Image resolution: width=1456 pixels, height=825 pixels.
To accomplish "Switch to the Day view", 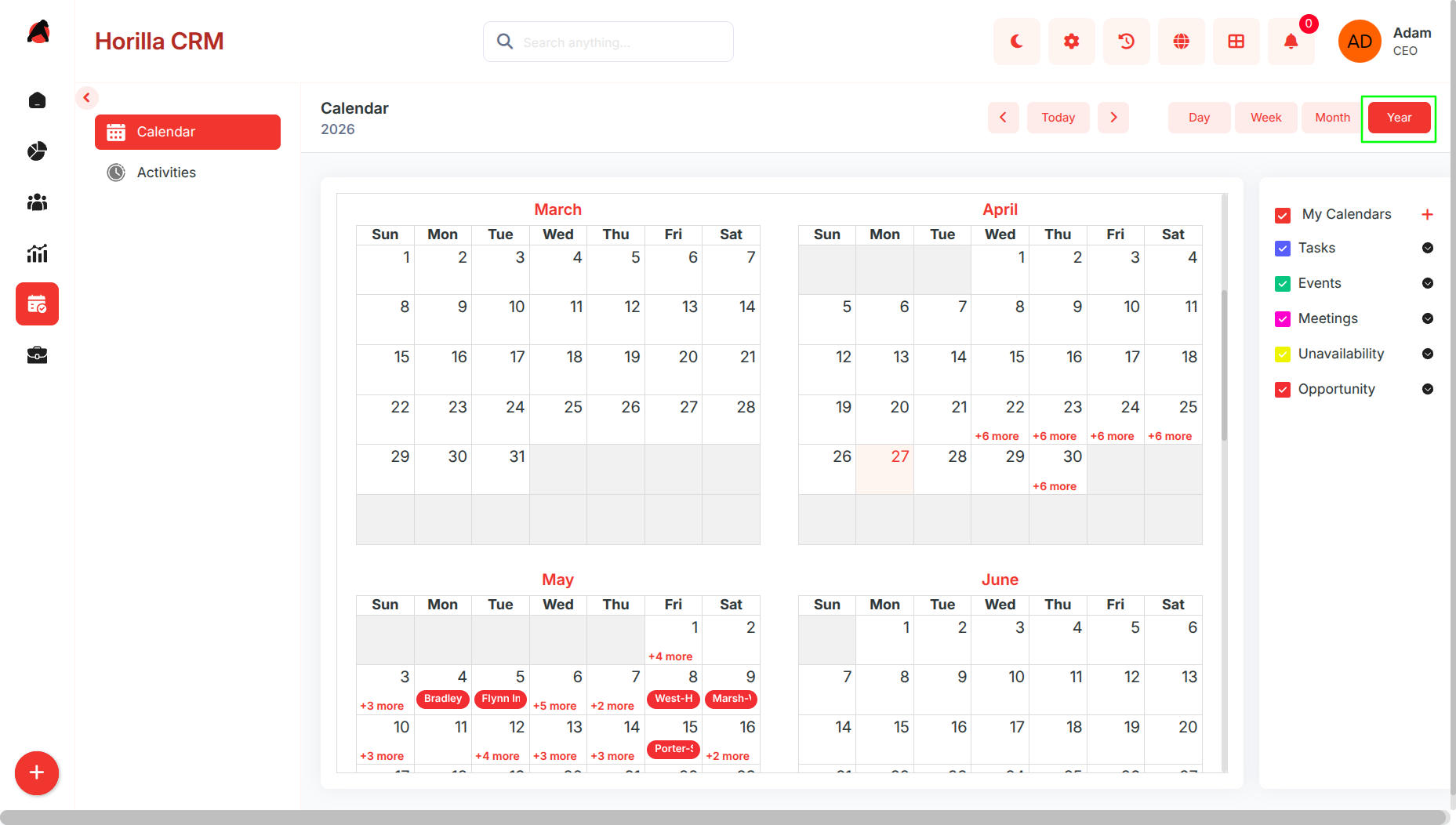I will (x=1199, y=118).
